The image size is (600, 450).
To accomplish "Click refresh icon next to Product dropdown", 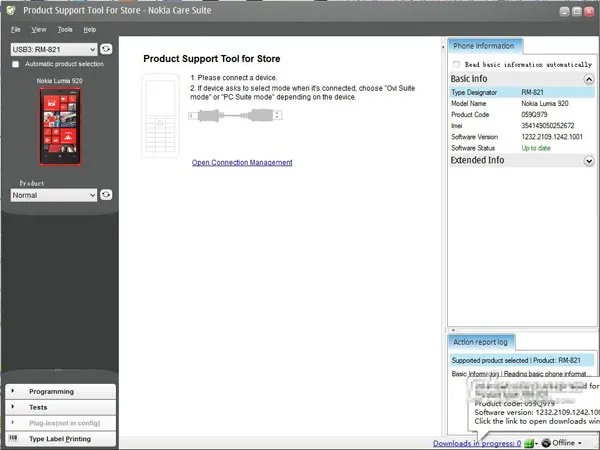I will (x=106, y=195).
